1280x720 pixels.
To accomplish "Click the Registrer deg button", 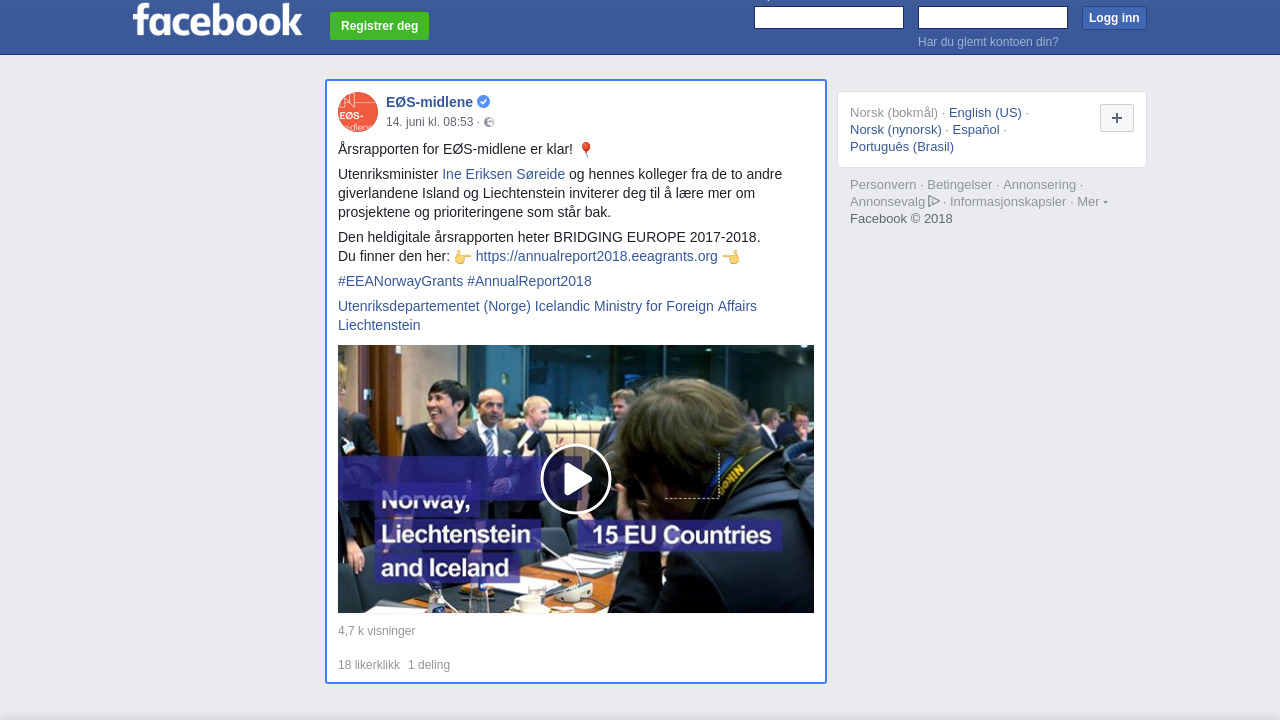I will coord(379,26).
